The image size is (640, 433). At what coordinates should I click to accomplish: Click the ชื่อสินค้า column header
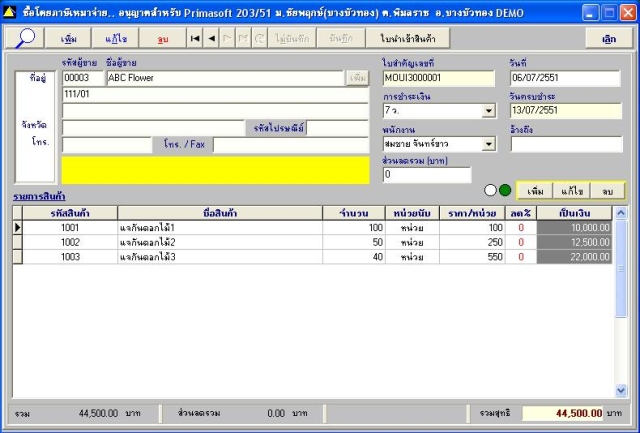[218, 213]
